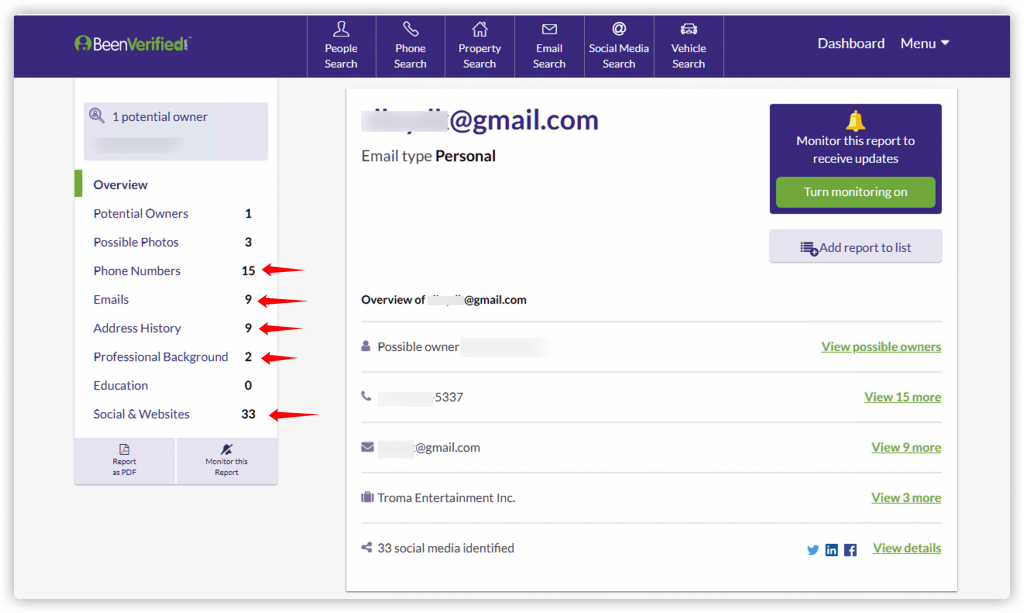Viewport: 1024px width, 613px height.
Task: Select Potential Owners in the sidebar
Action: 140,213
